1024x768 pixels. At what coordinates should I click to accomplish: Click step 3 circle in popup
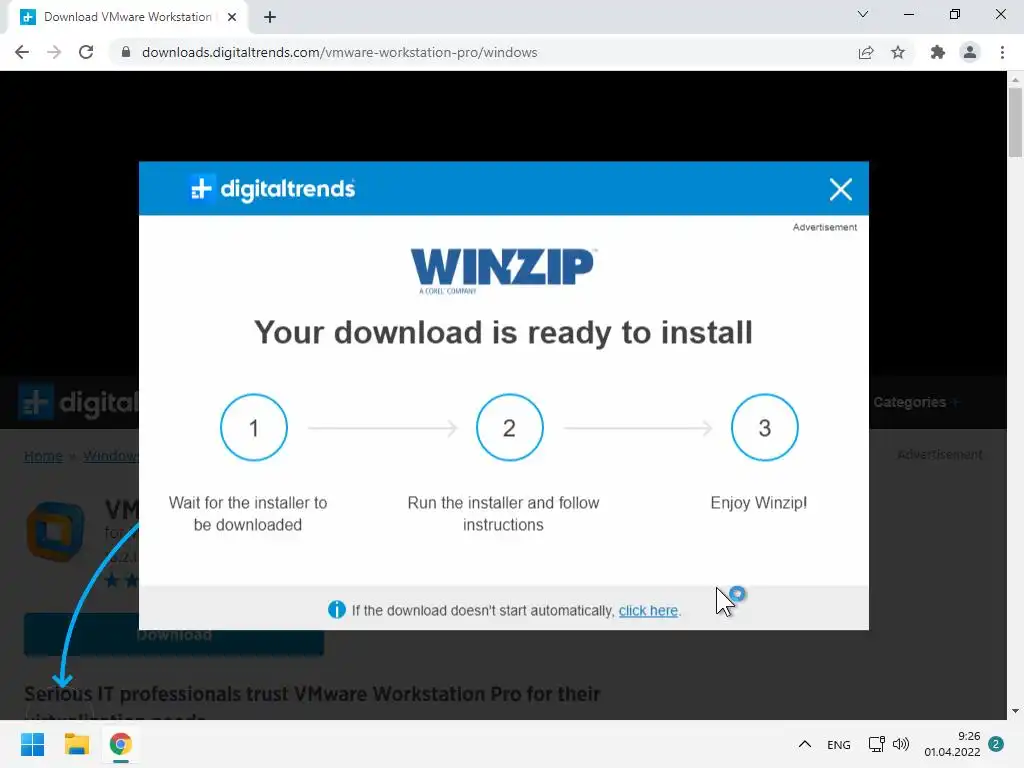coord(765,428)
